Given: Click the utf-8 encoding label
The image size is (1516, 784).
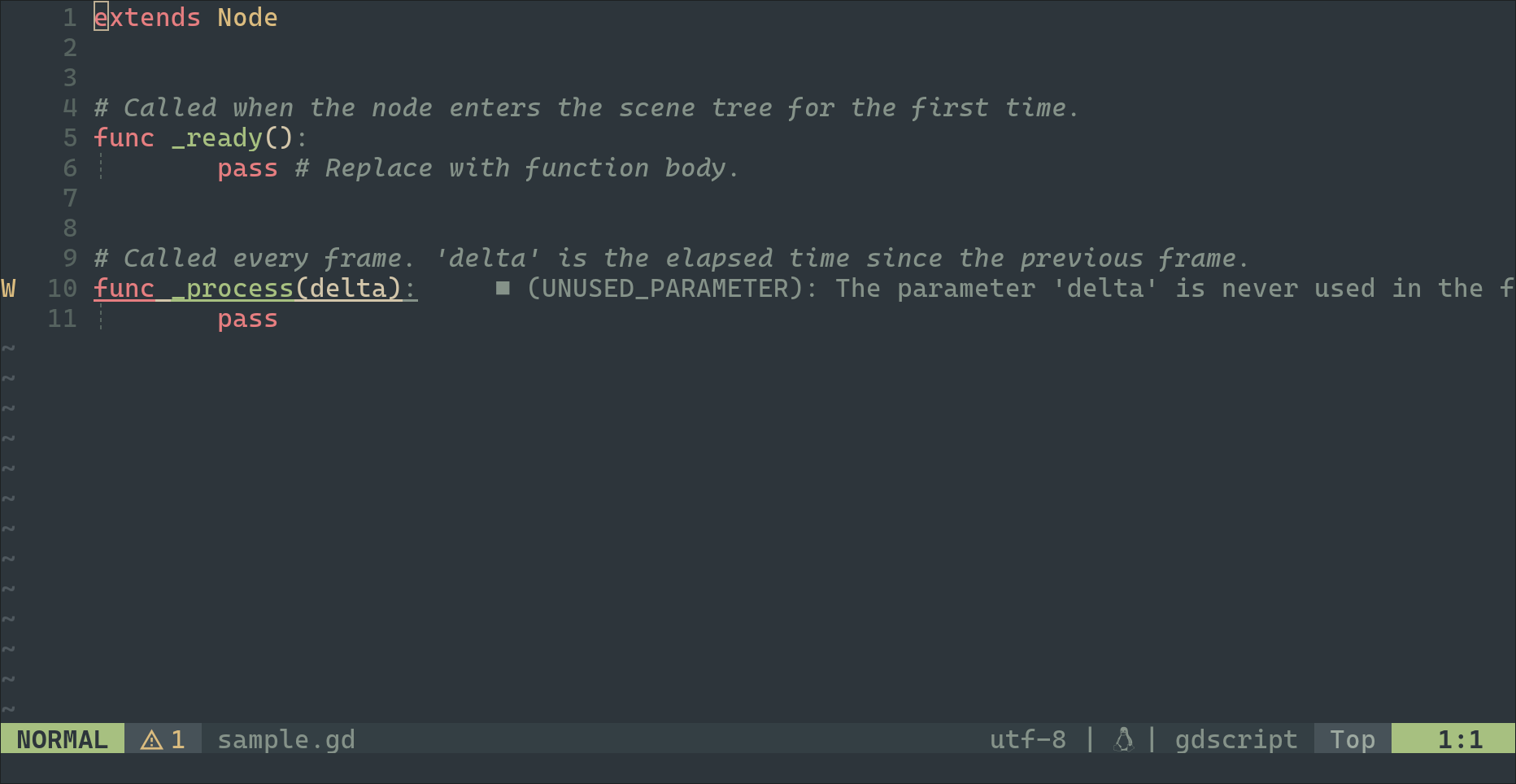Looking at the screenshot, I should coord(1027,739).
